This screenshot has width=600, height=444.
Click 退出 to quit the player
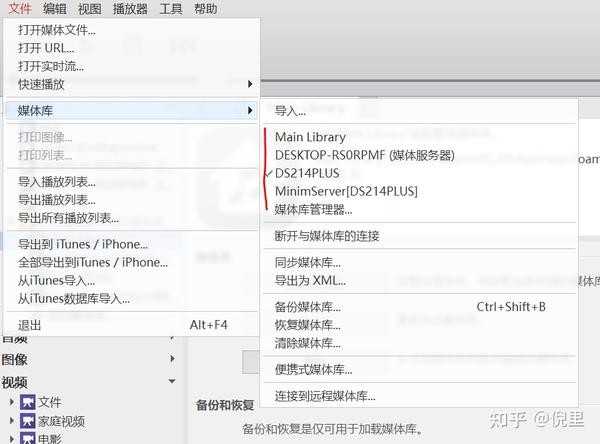pyautogui.click(x=29, y=325)
